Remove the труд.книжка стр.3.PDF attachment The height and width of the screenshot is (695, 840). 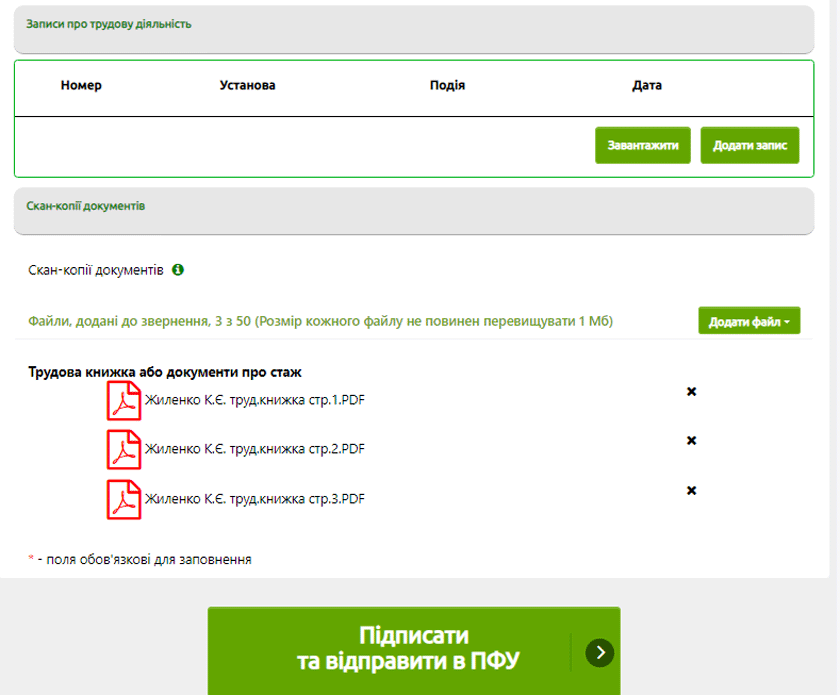(691, 490)
